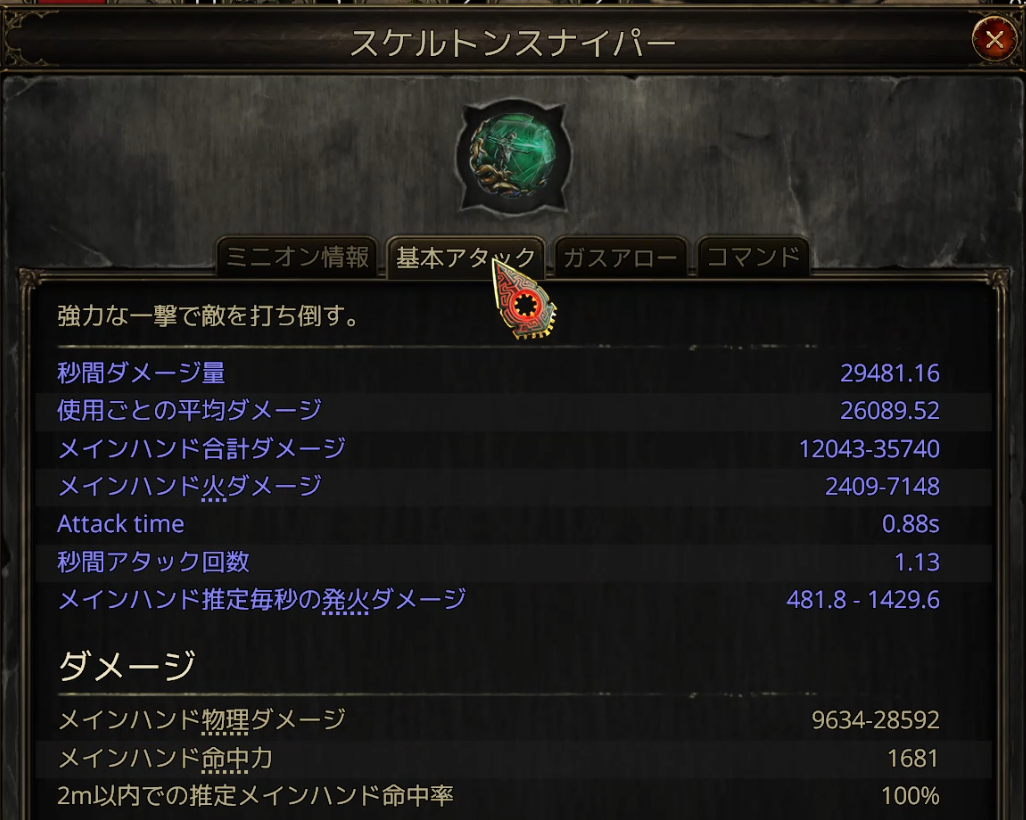This screenshot has width=1026, height=820.
Task: Click the skill description 強力な一撃で敵を打ち倒す
Action: (x=208, y=316)
